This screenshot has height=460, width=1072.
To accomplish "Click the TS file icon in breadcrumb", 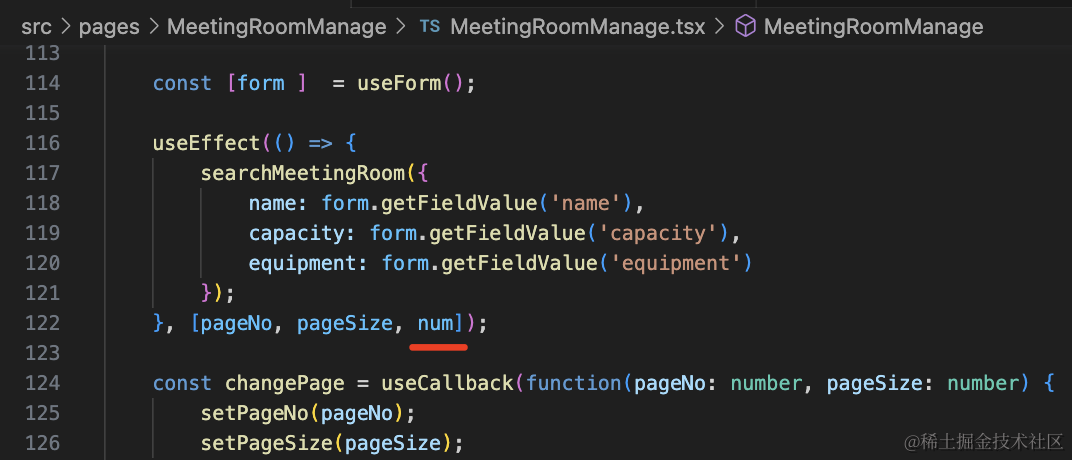I will tap(429, 27).
